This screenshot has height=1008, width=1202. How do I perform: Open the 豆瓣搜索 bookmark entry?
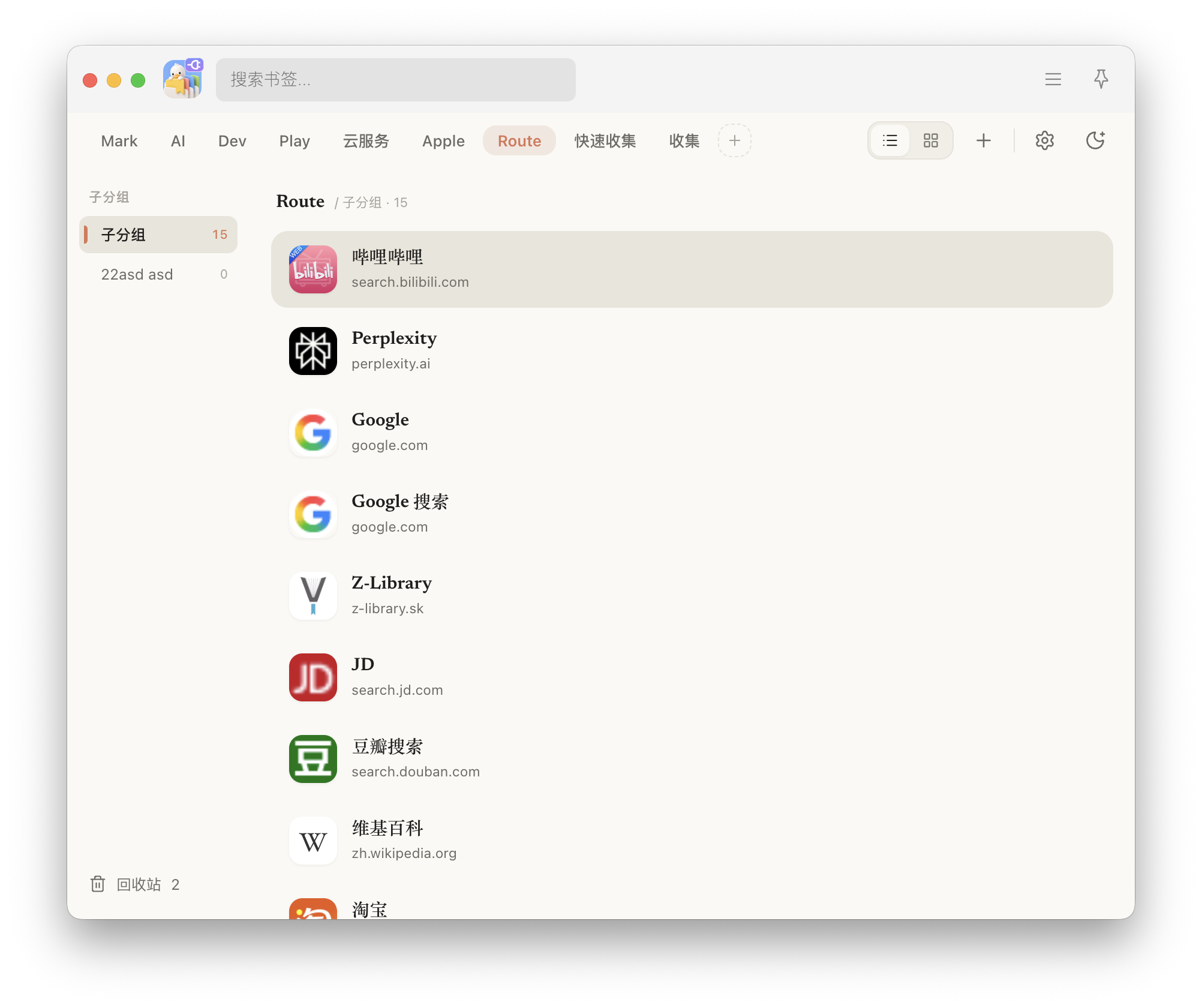[692, 759]
